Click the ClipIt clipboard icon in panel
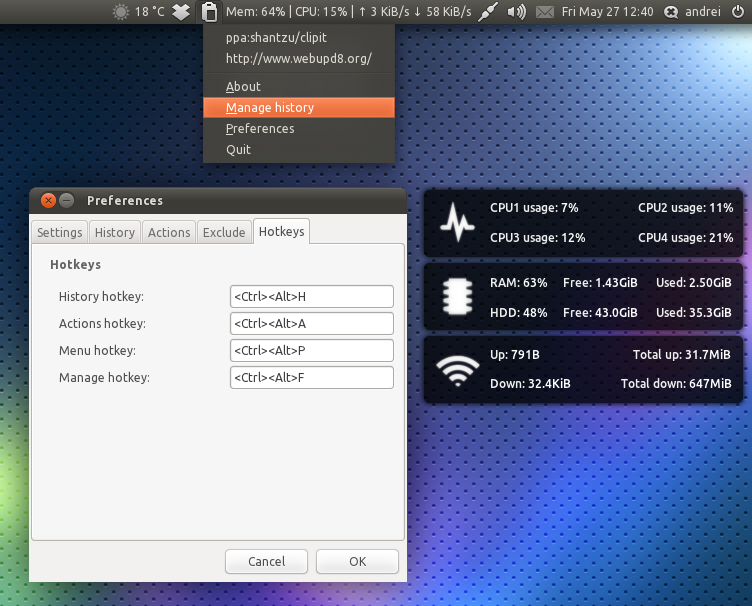The image size is (752, 606). [209, 12]
